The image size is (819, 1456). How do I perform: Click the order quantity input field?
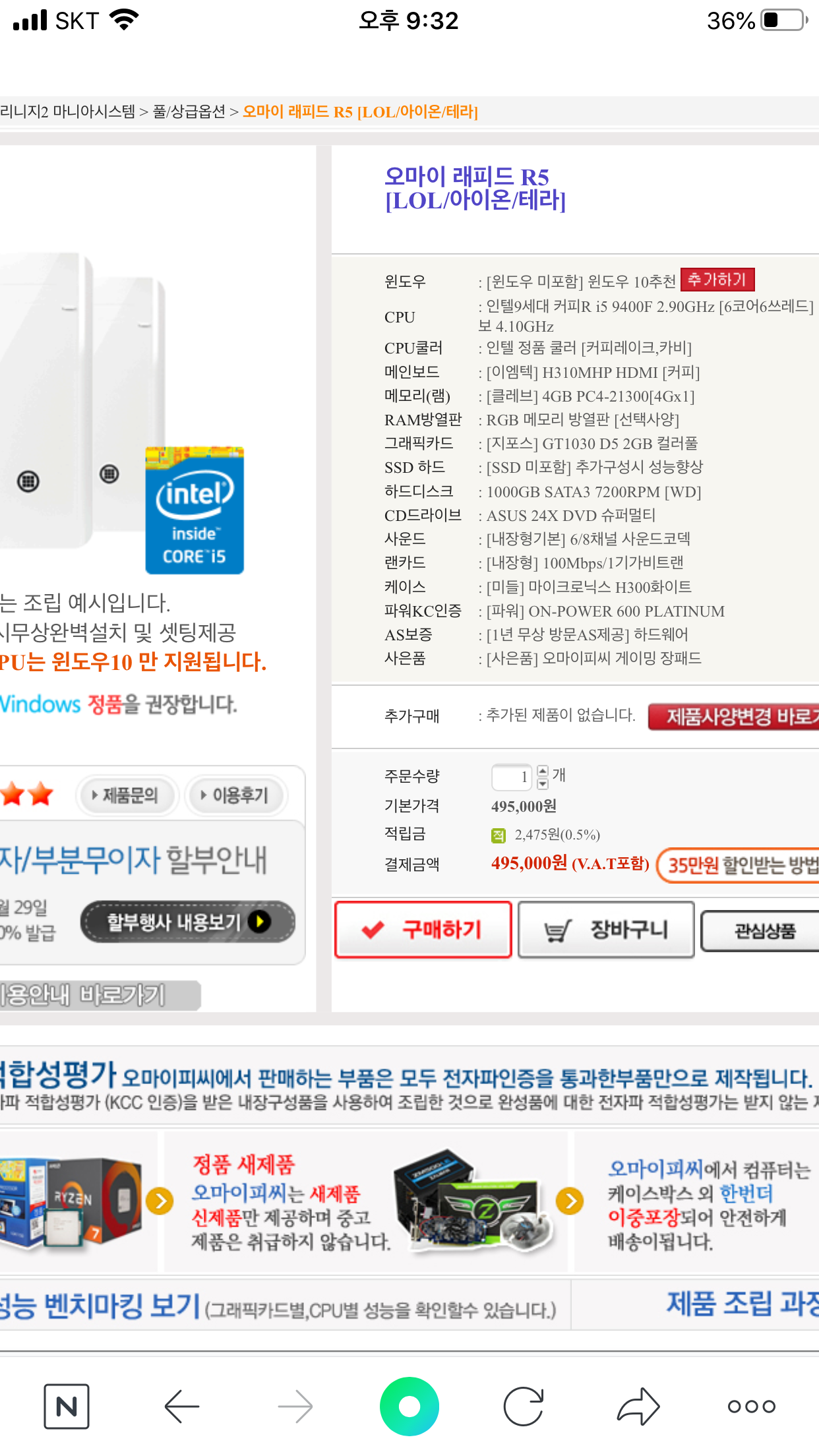click(512, 777)
